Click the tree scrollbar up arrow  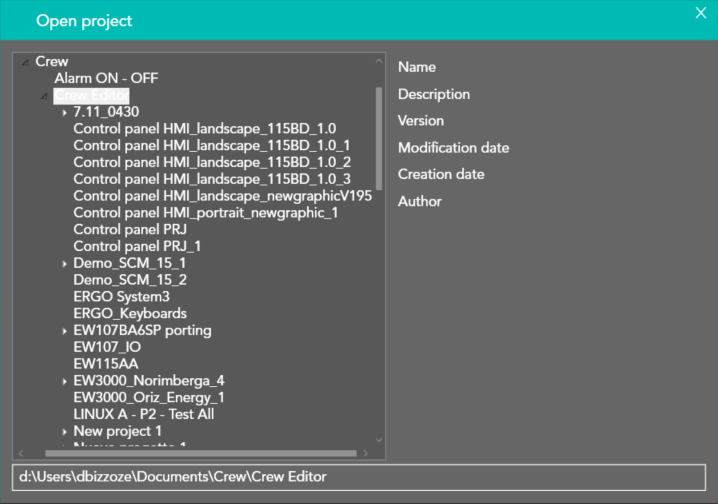(x=379, y=61)
